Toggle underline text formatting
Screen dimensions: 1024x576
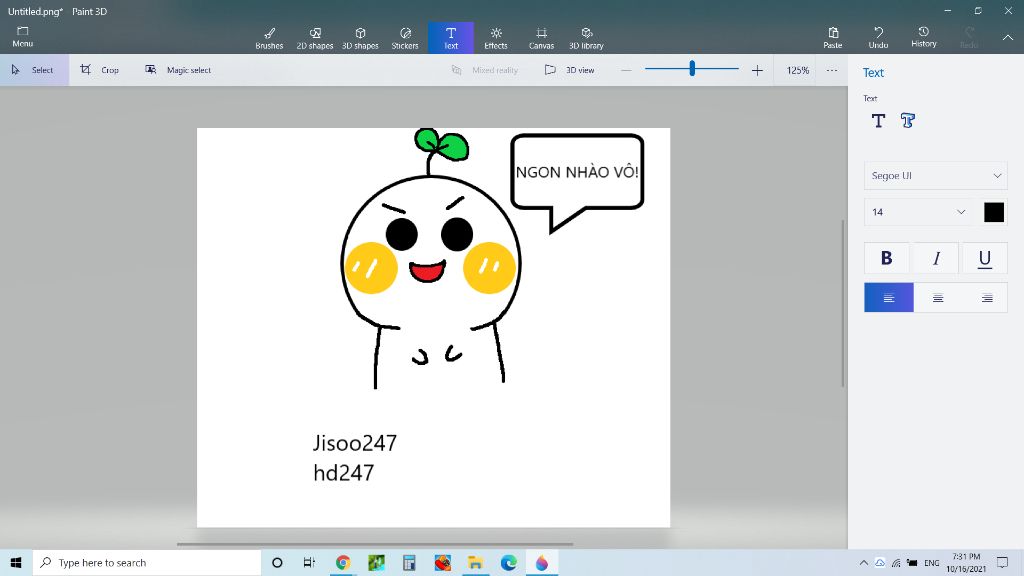pos(985,258)
